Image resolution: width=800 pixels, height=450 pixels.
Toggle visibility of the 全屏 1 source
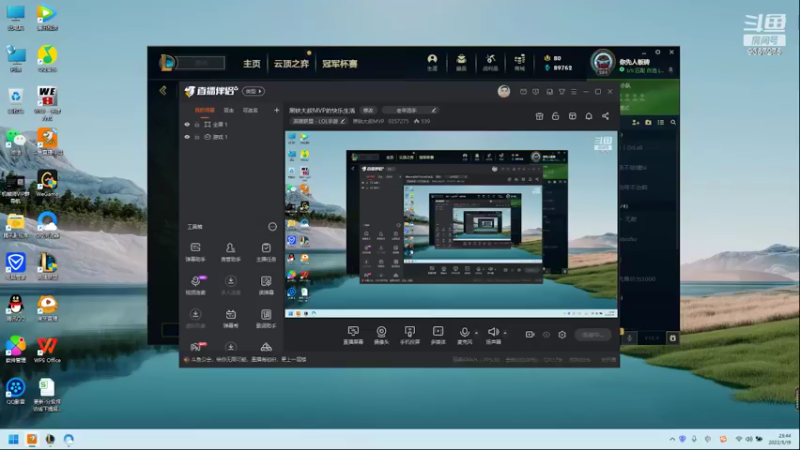pos(187,124)
